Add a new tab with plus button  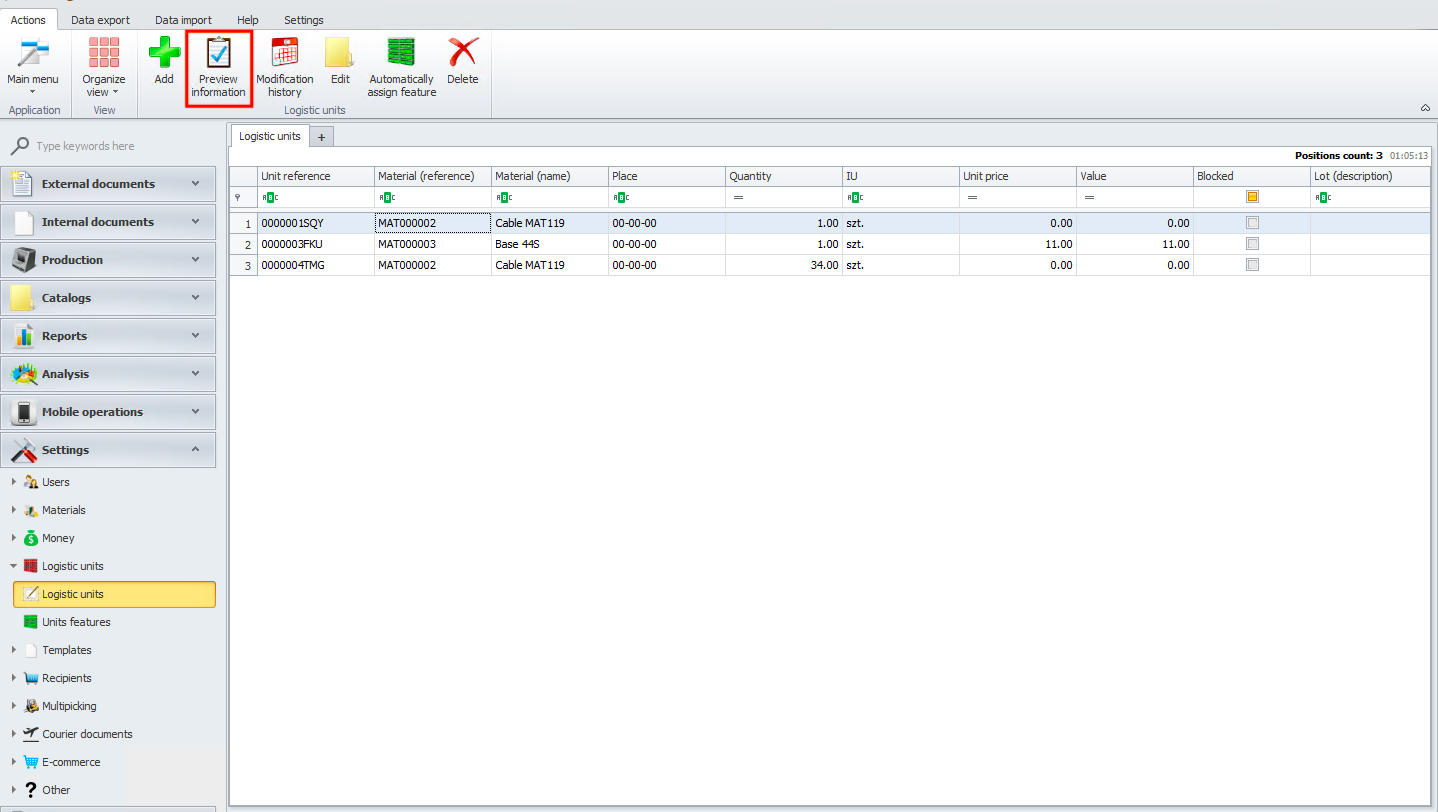321,137
